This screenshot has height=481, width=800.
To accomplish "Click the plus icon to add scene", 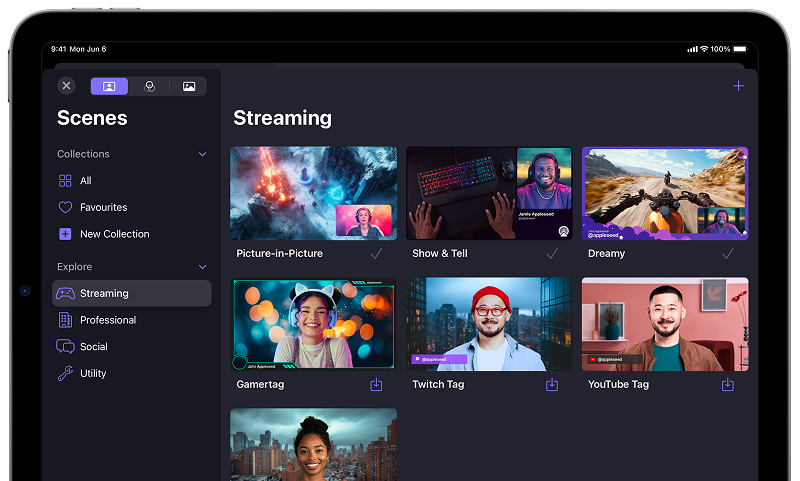I will tap(738, 86).
